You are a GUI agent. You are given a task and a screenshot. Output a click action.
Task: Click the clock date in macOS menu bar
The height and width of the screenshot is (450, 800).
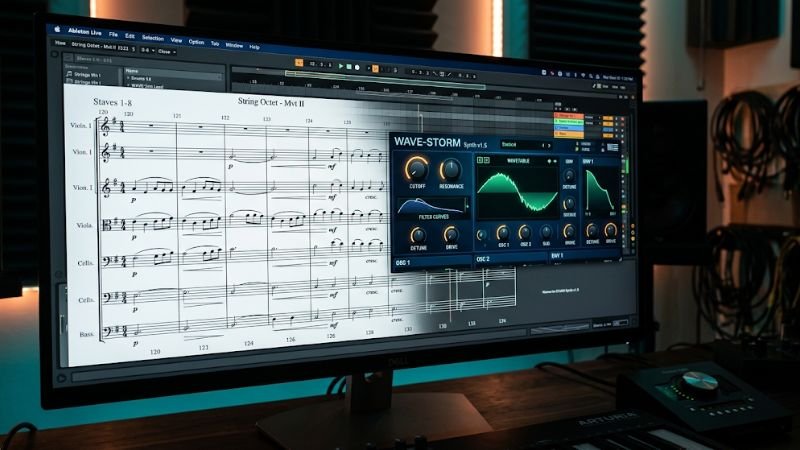618,78
